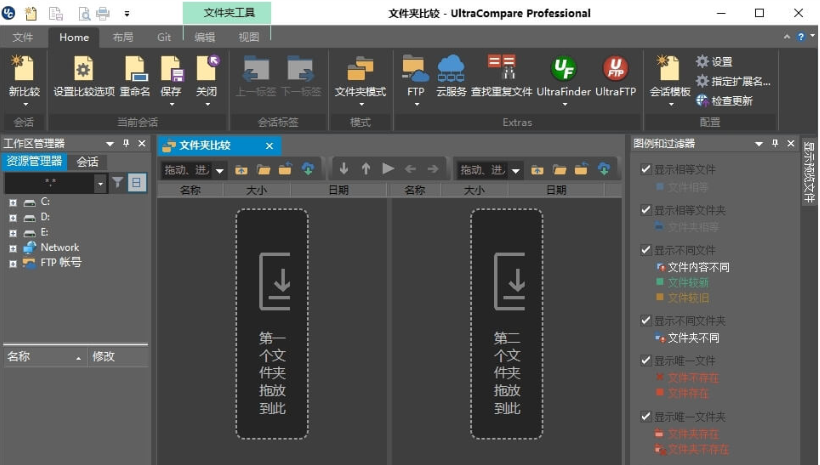Click the copy to left arrow

(x=411, y=168)
